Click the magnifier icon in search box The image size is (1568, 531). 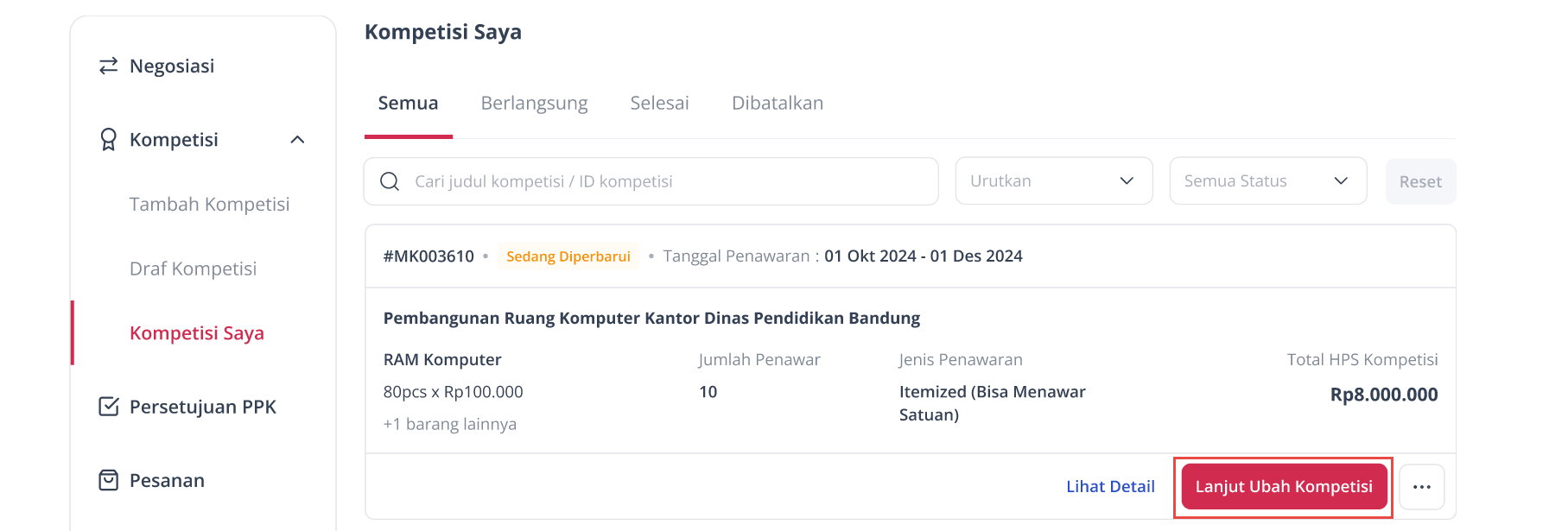tap(390, 181)
